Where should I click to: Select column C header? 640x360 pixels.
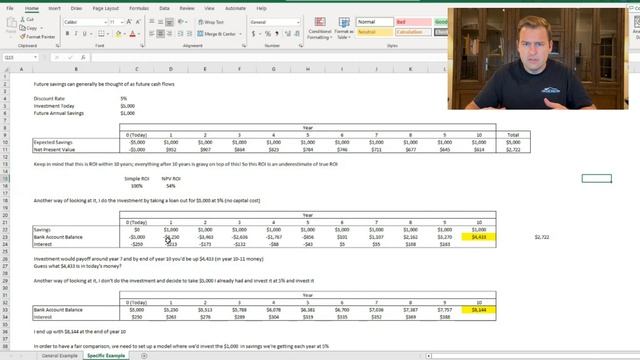pyautogui.click(x=137, y=69)
